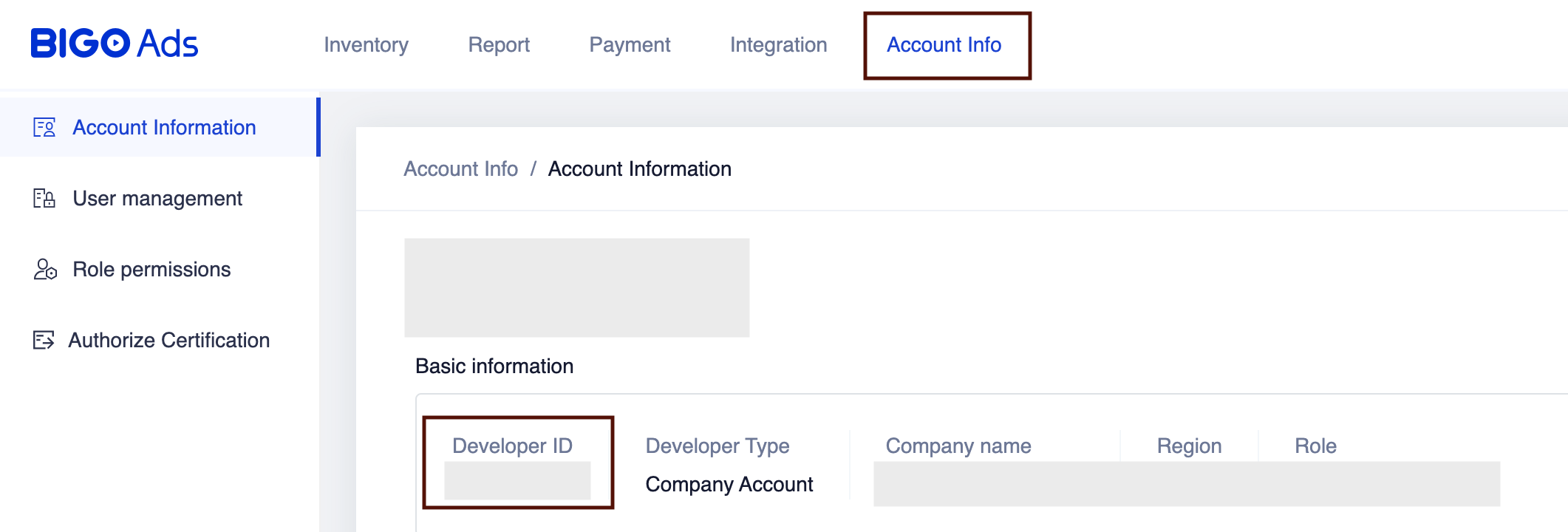Open Authorize Certification in the sidebar
The height and width of the screenshot is (532, 1568).
[169, 340]
